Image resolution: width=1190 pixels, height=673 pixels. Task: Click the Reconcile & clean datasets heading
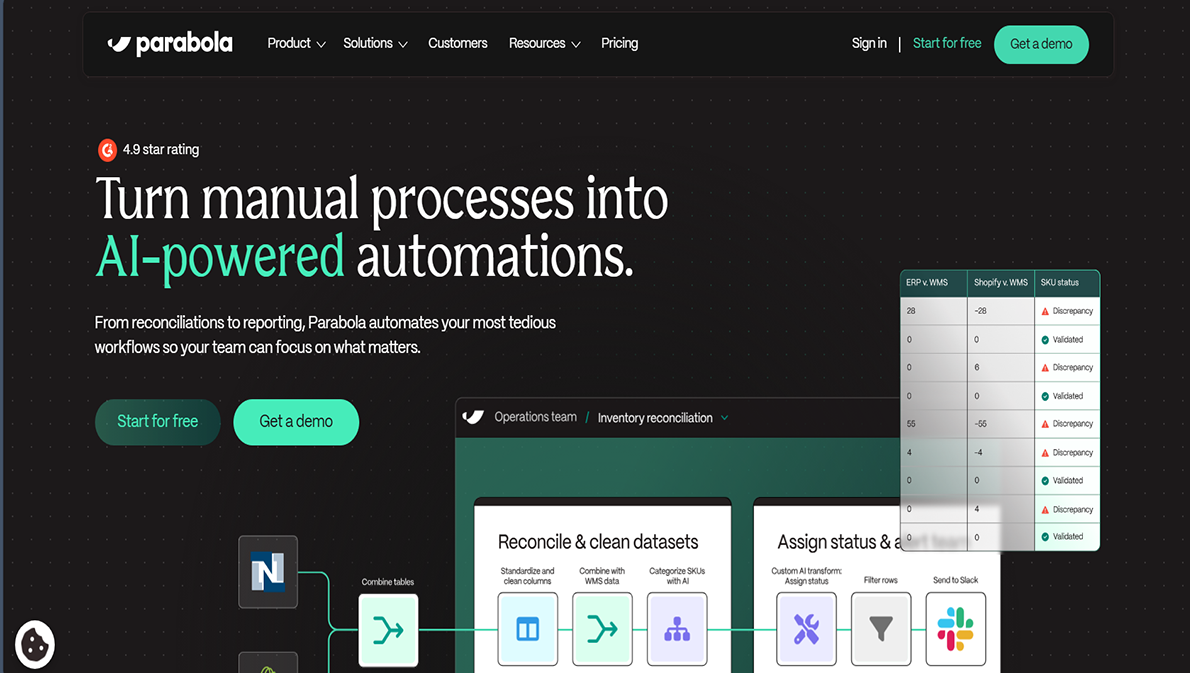click(598, 542)
